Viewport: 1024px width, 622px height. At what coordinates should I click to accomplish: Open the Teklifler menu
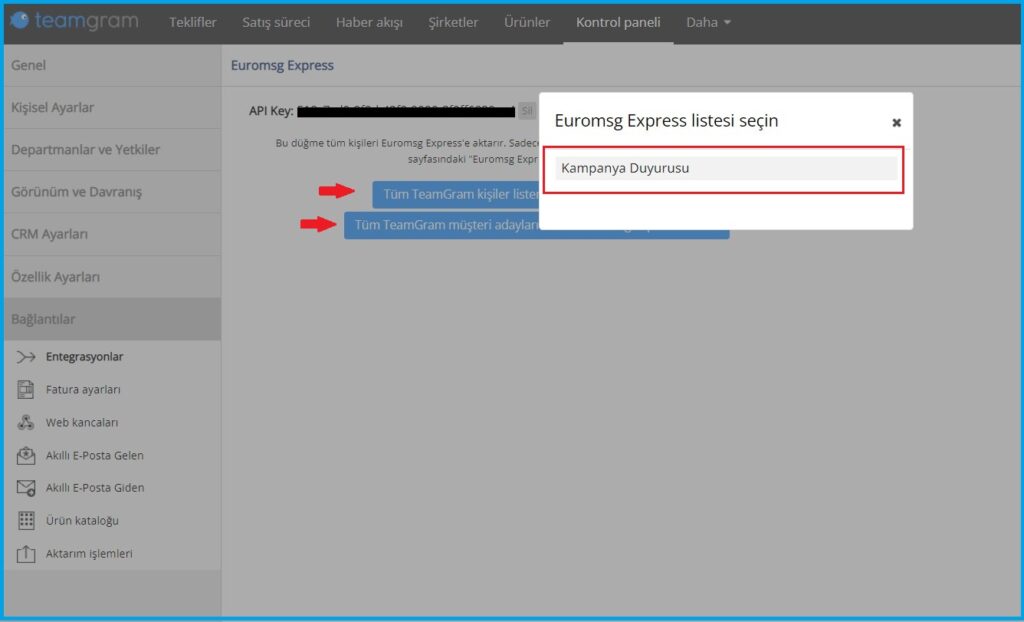coord(193,22)
